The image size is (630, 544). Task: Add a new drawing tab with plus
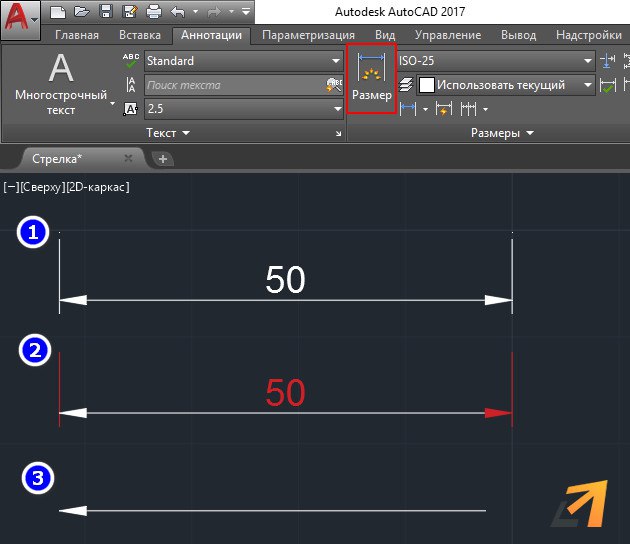(x=163, y=159)
